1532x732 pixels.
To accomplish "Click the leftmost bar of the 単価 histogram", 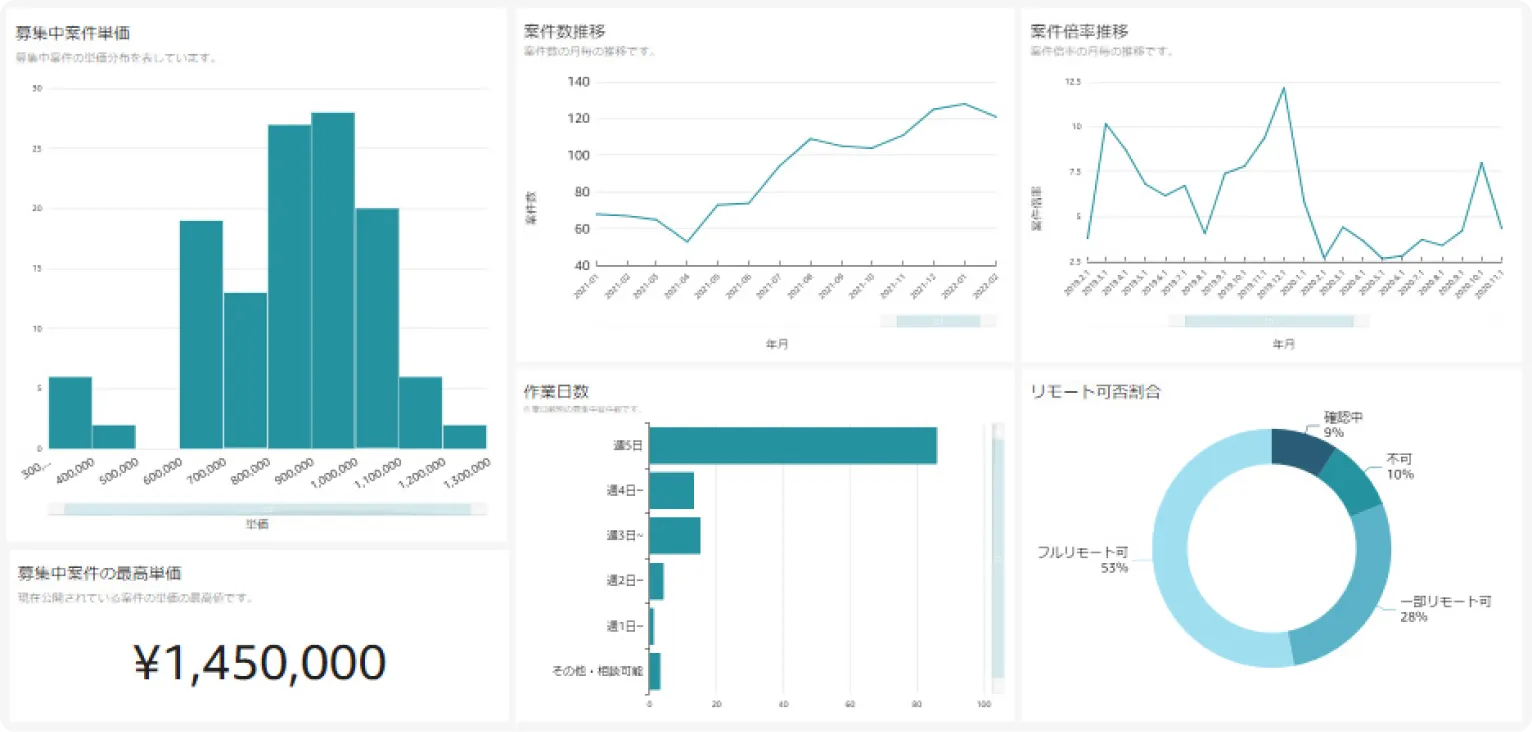I will (x=70, y=412).
